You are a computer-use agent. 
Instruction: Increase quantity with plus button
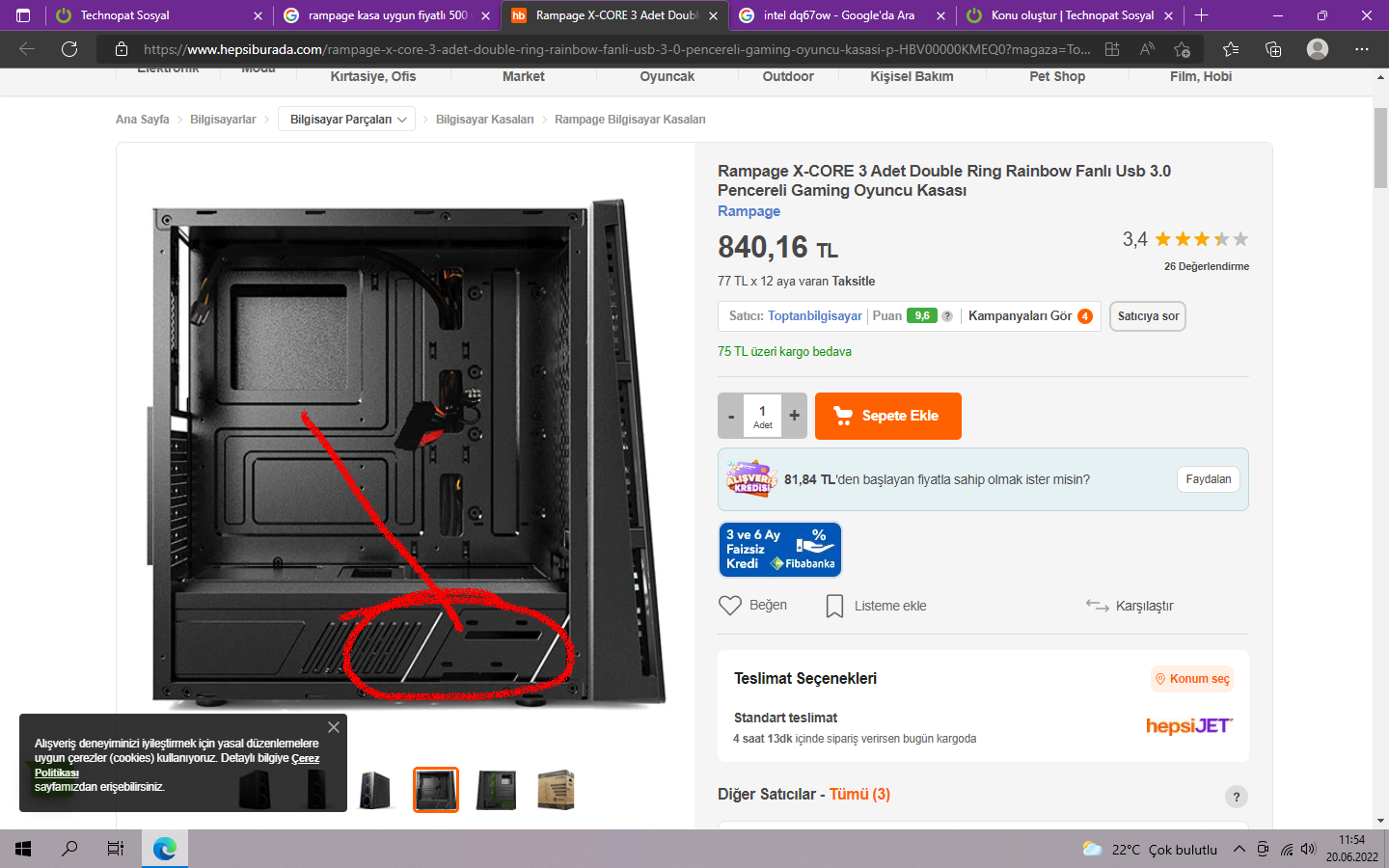(x=795, y=416)
